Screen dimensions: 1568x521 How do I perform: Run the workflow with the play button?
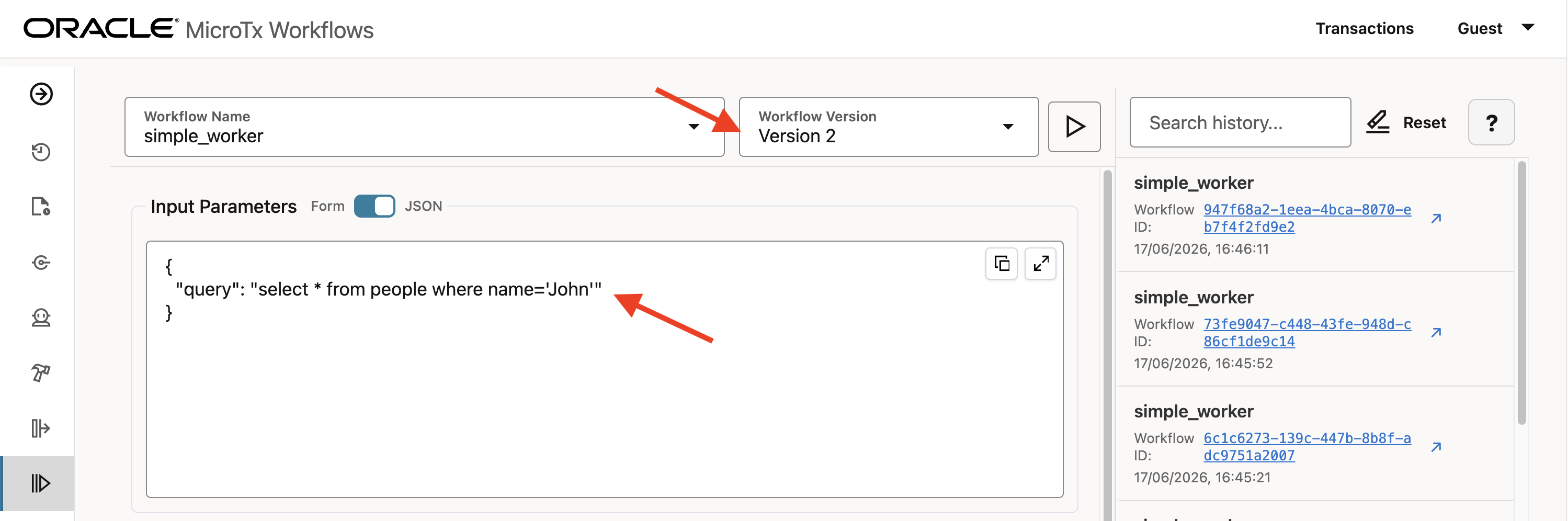(x=1074, y=127)
